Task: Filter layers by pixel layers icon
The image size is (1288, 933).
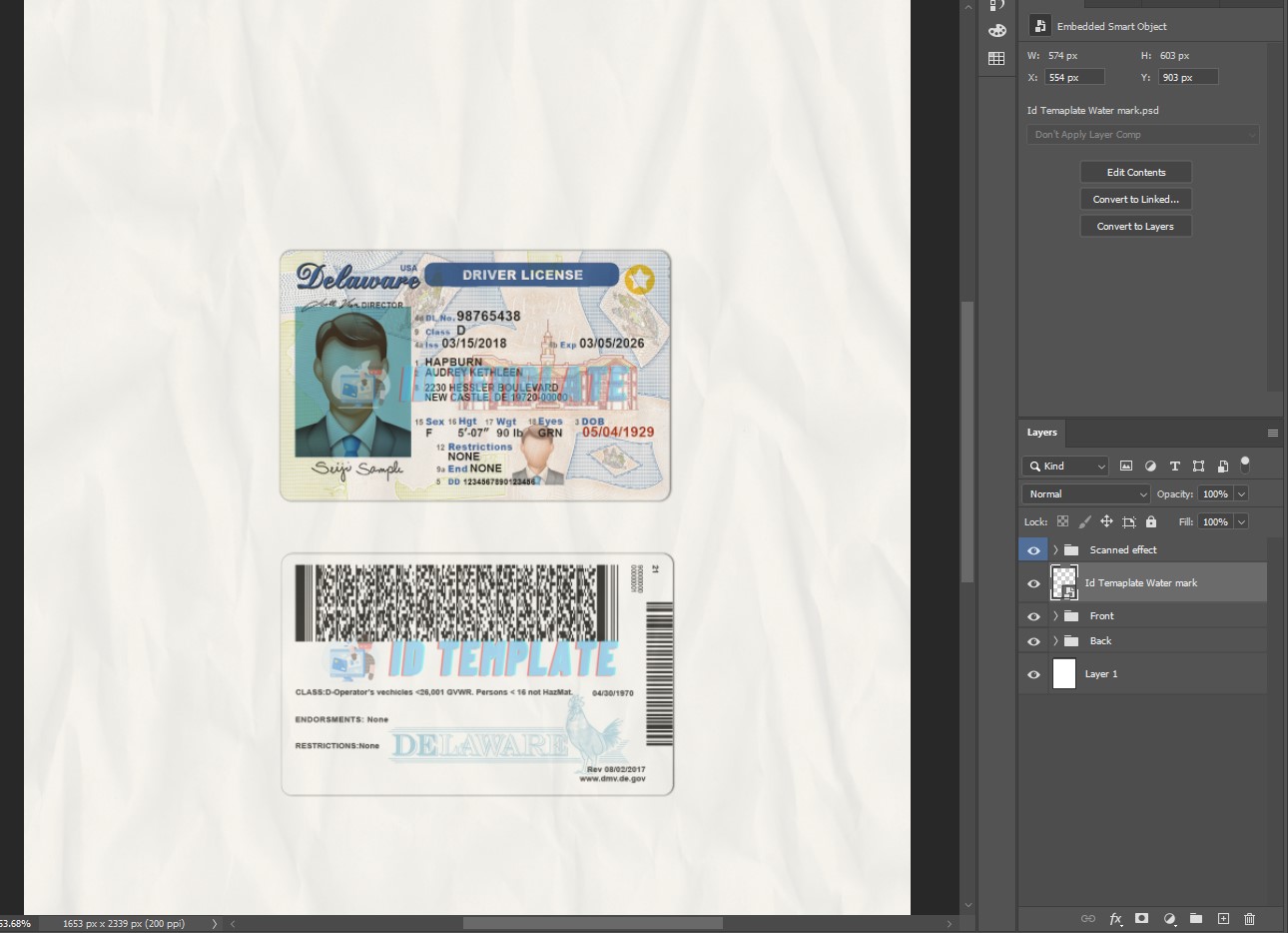Action: (1126, 466)
